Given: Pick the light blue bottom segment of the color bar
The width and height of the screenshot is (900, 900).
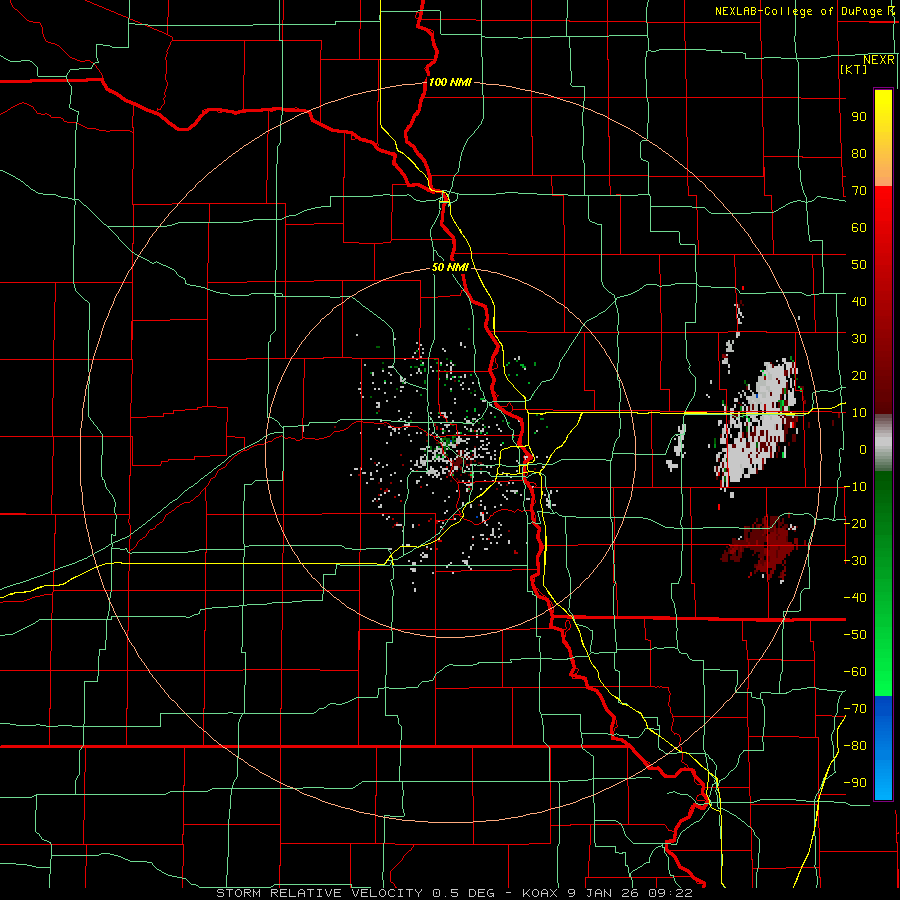Looking at the screenshot, I should (883, 781).
